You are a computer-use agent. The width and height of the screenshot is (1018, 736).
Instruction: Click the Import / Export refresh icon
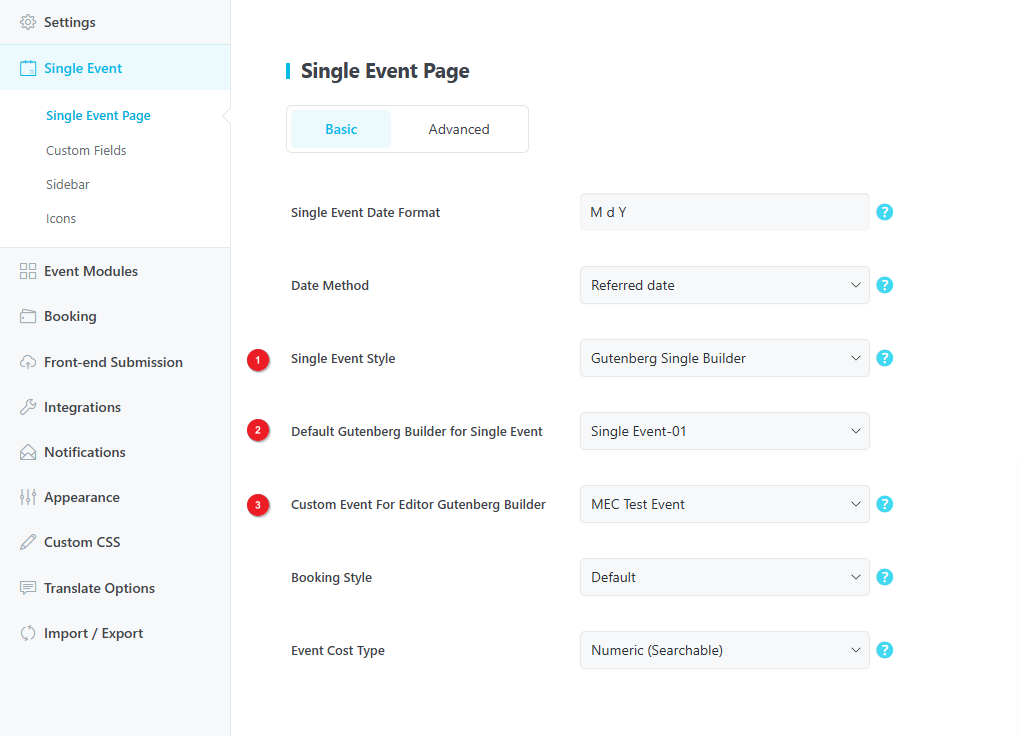[x=25, y=632]
